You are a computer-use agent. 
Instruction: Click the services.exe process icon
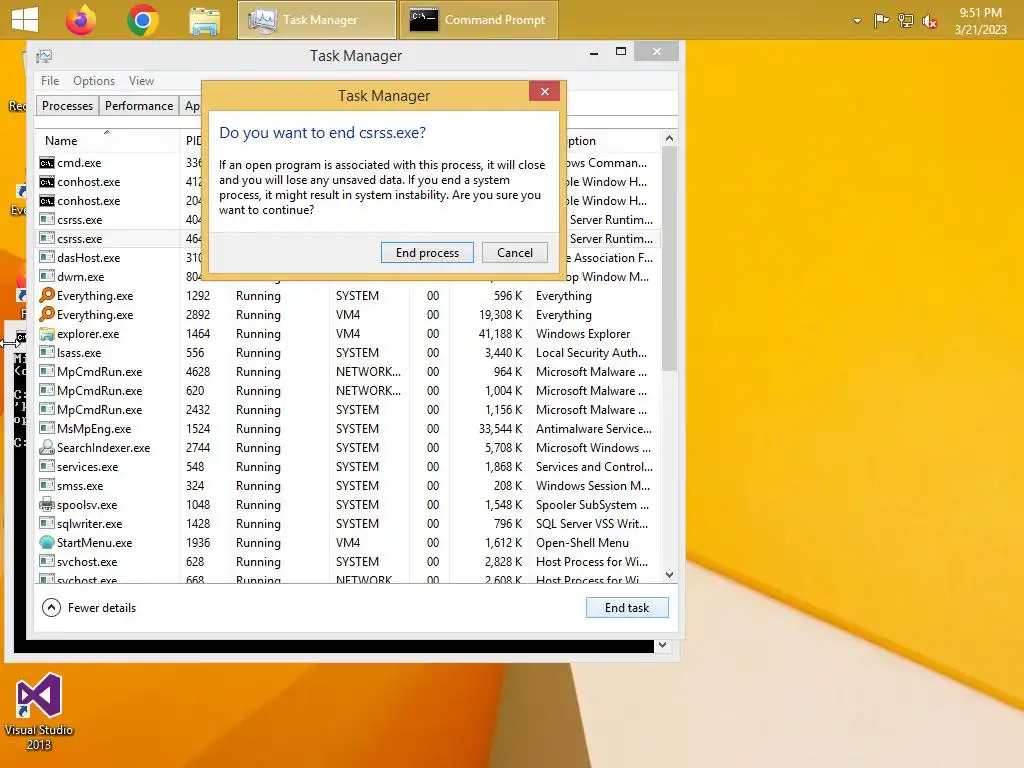tap(46, 466)
